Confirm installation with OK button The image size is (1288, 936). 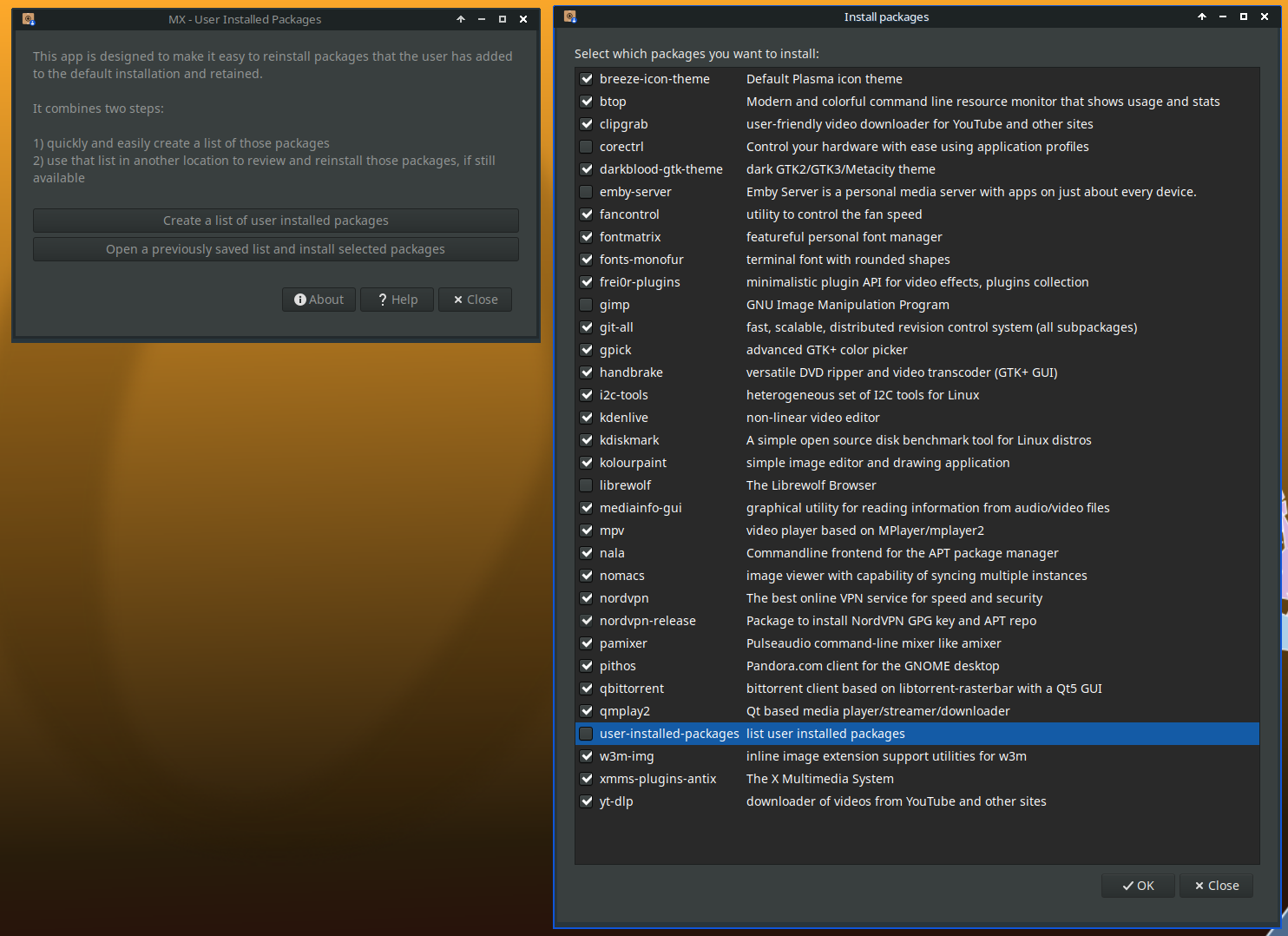[1138, 886]
